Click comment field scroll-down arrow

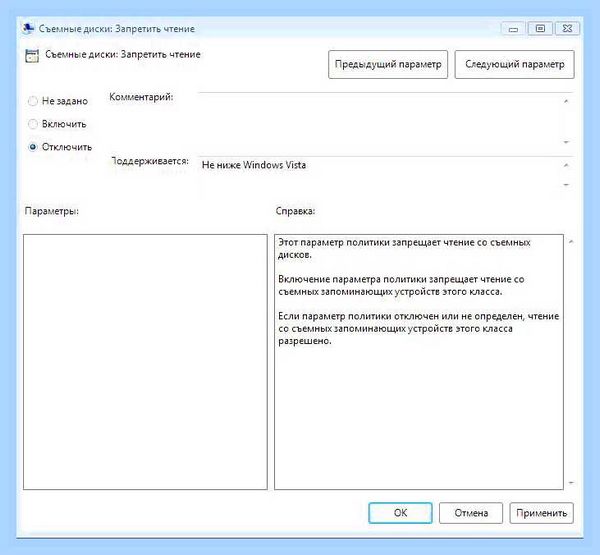pyautogui.click(x=566, y=142)
